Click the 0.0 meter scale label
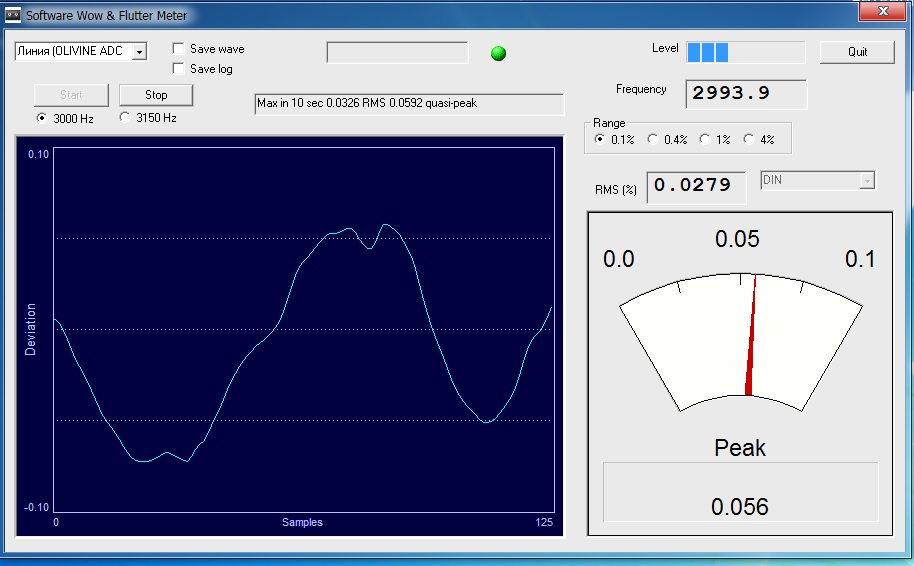Image resolution: width=914 pixels, height=566 pixels. click(618, 259)
